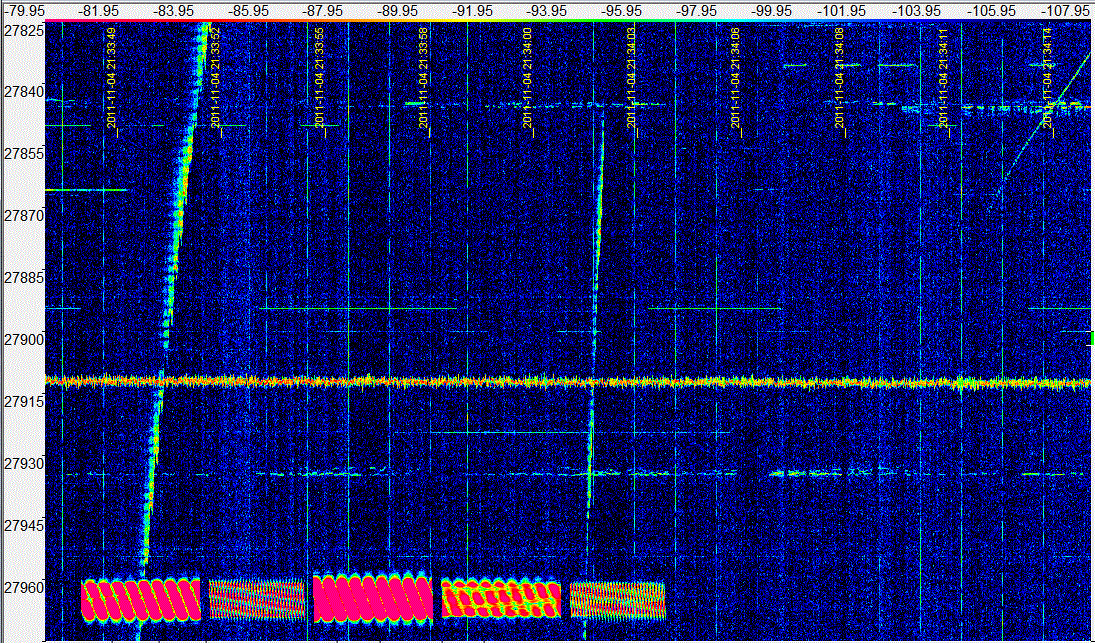Viewport: 1095px width, 643px height.
Task: Click the rainbow color scale strip
Action: click(567, 21)
